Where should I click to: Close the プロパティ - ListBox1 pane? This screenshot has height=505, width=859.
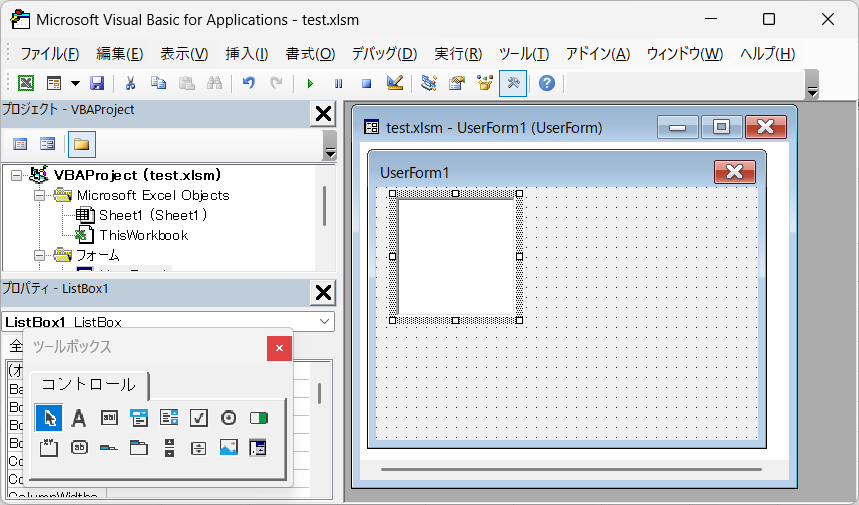click(x=323, y=293)
